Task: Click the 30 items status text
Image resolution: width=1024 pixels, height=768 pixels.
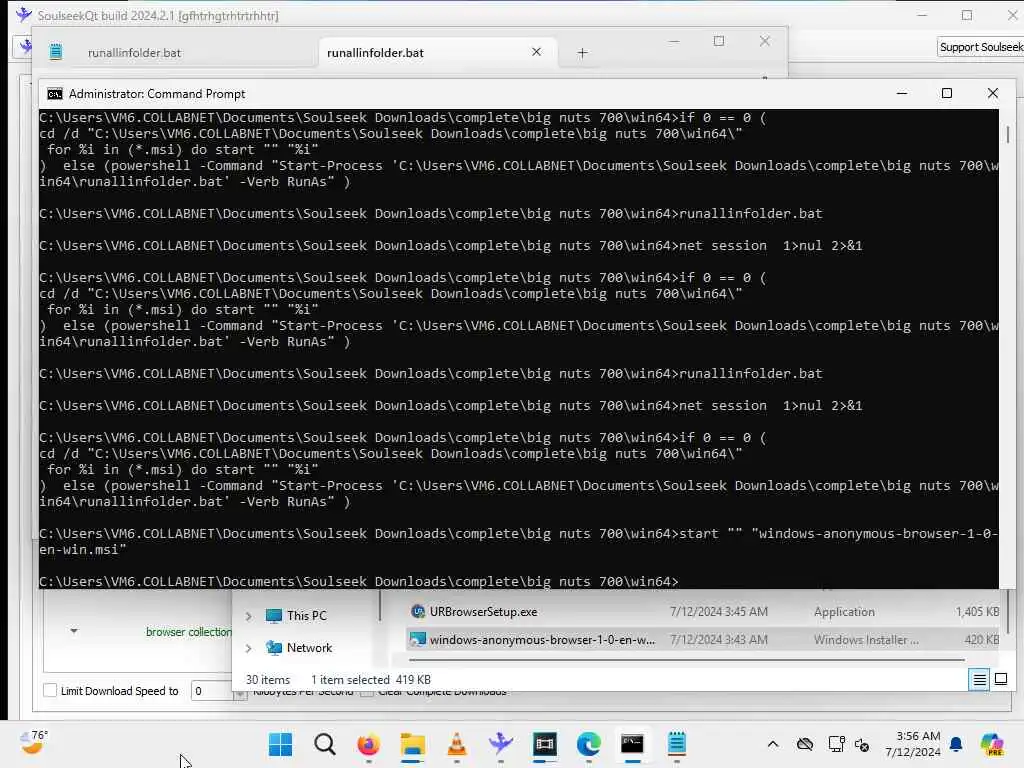Action: coord(268,680)
